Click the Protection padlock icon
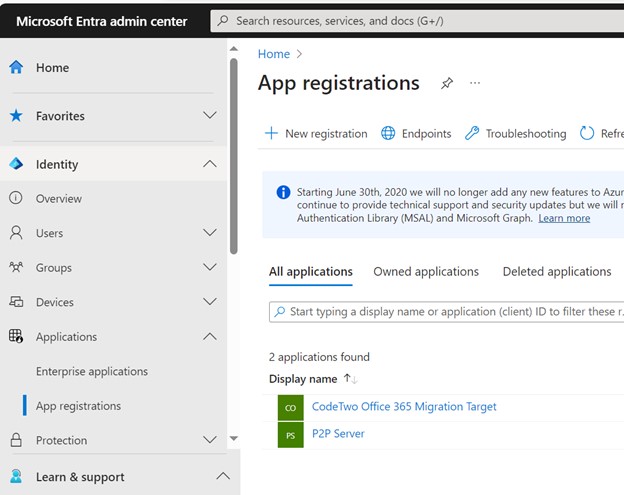This screenshot has height=495, width=624. pos(16,440)
